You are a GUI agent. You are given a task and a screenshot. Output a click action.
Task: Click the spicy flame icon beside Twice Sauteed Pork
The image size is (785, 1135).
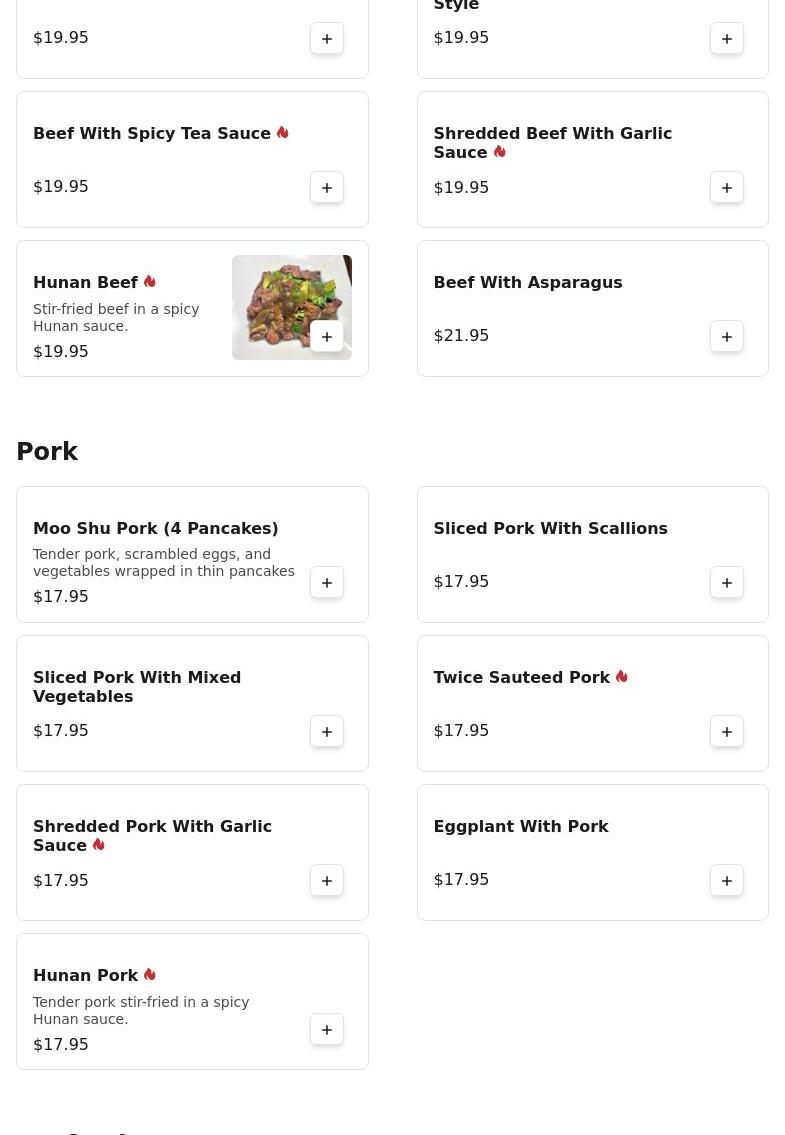(x=622, y=677)
